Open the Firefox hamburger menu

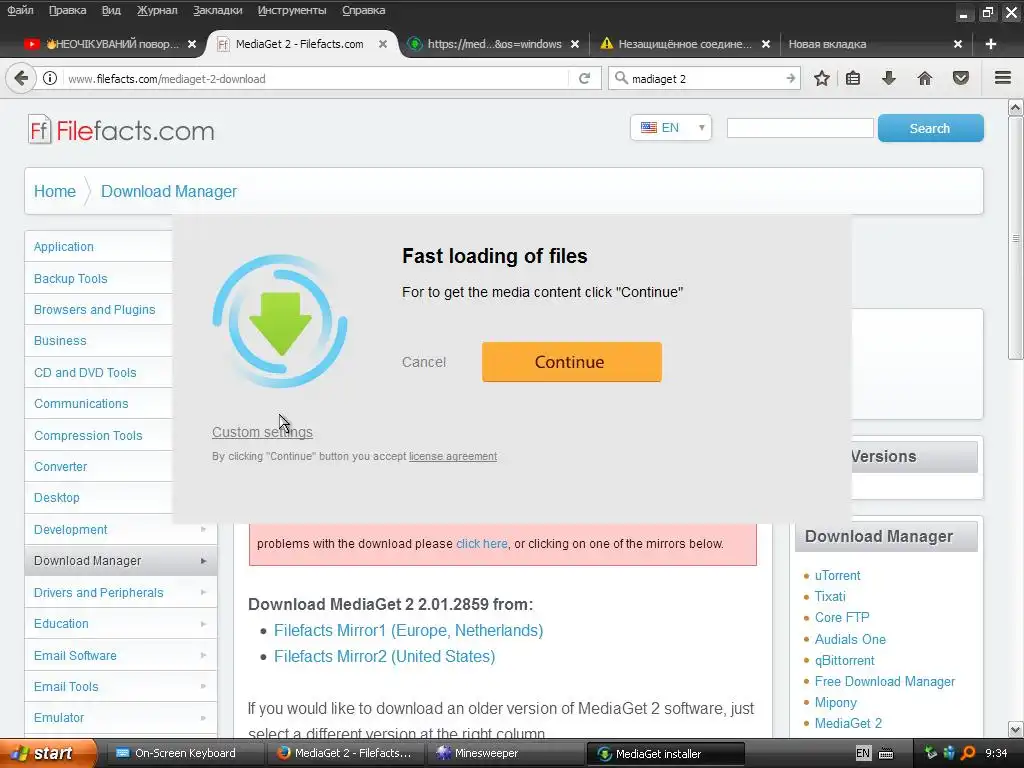tap(1003, 78)
